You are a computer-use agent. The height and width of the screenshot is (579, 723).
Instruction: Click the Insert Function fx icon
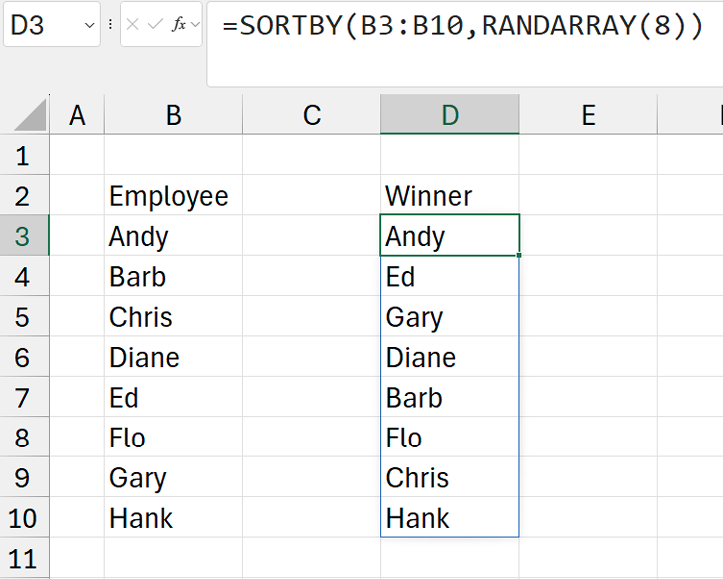[x=179, y=25]
